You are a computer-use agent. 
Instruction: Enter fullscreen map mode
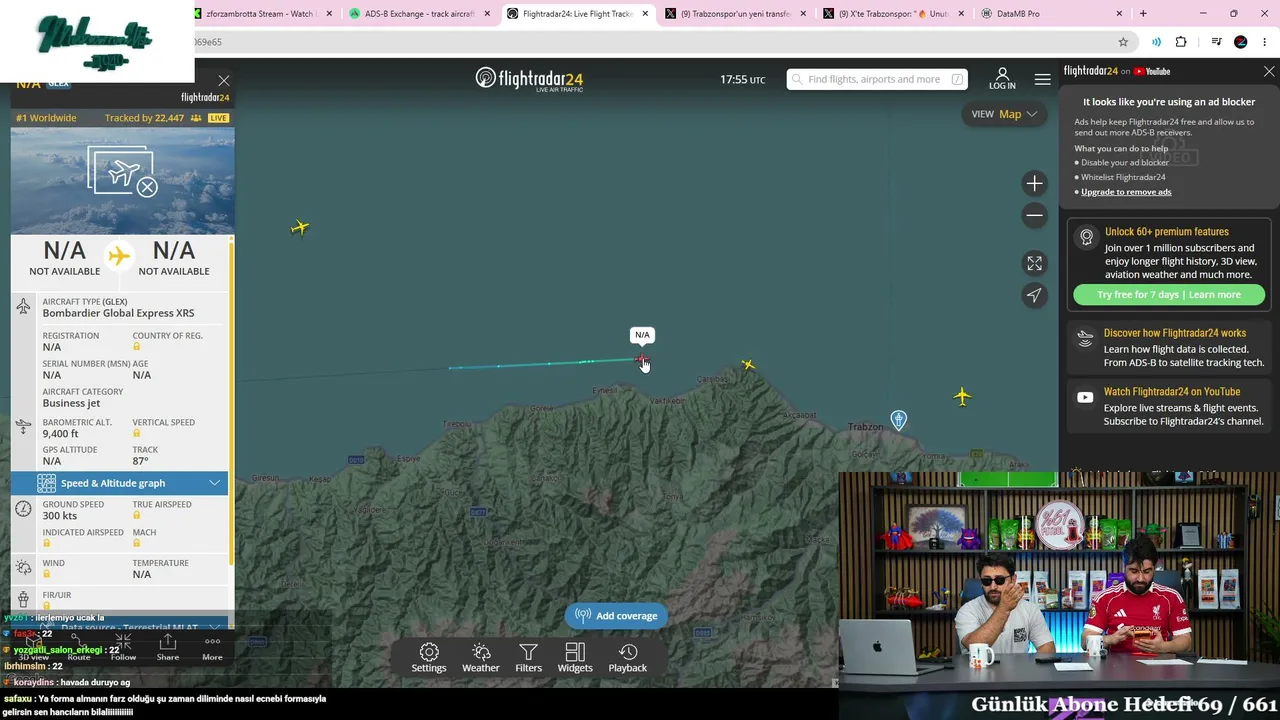[x=1034, y=263]
